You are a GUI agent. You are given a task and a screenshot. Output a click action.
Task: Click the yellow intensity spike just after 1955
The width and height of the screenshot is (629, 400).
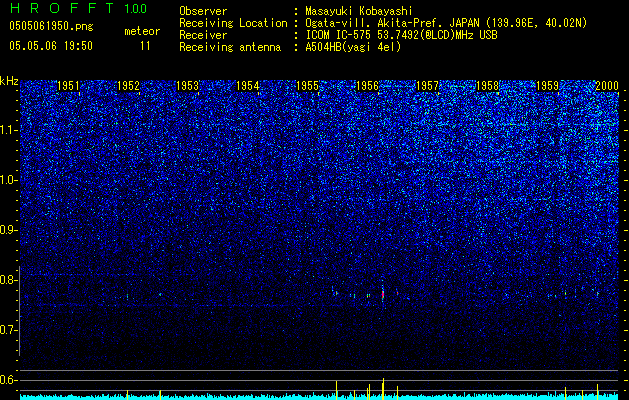pos(336,390)
